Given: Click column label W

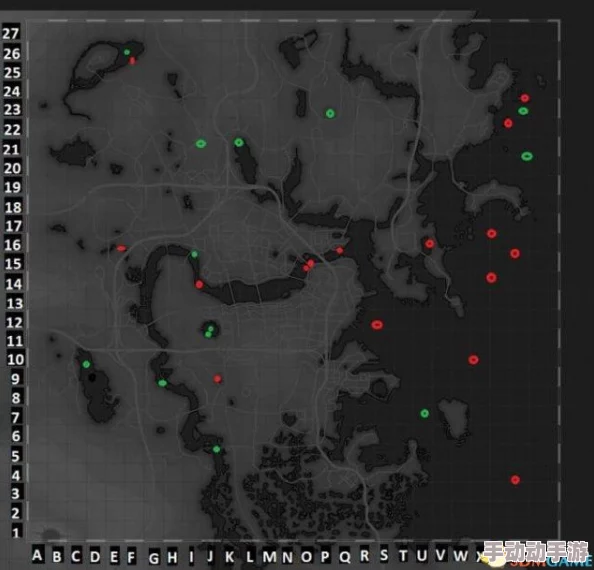Looking at the screenshot, I should pos(461,556).
